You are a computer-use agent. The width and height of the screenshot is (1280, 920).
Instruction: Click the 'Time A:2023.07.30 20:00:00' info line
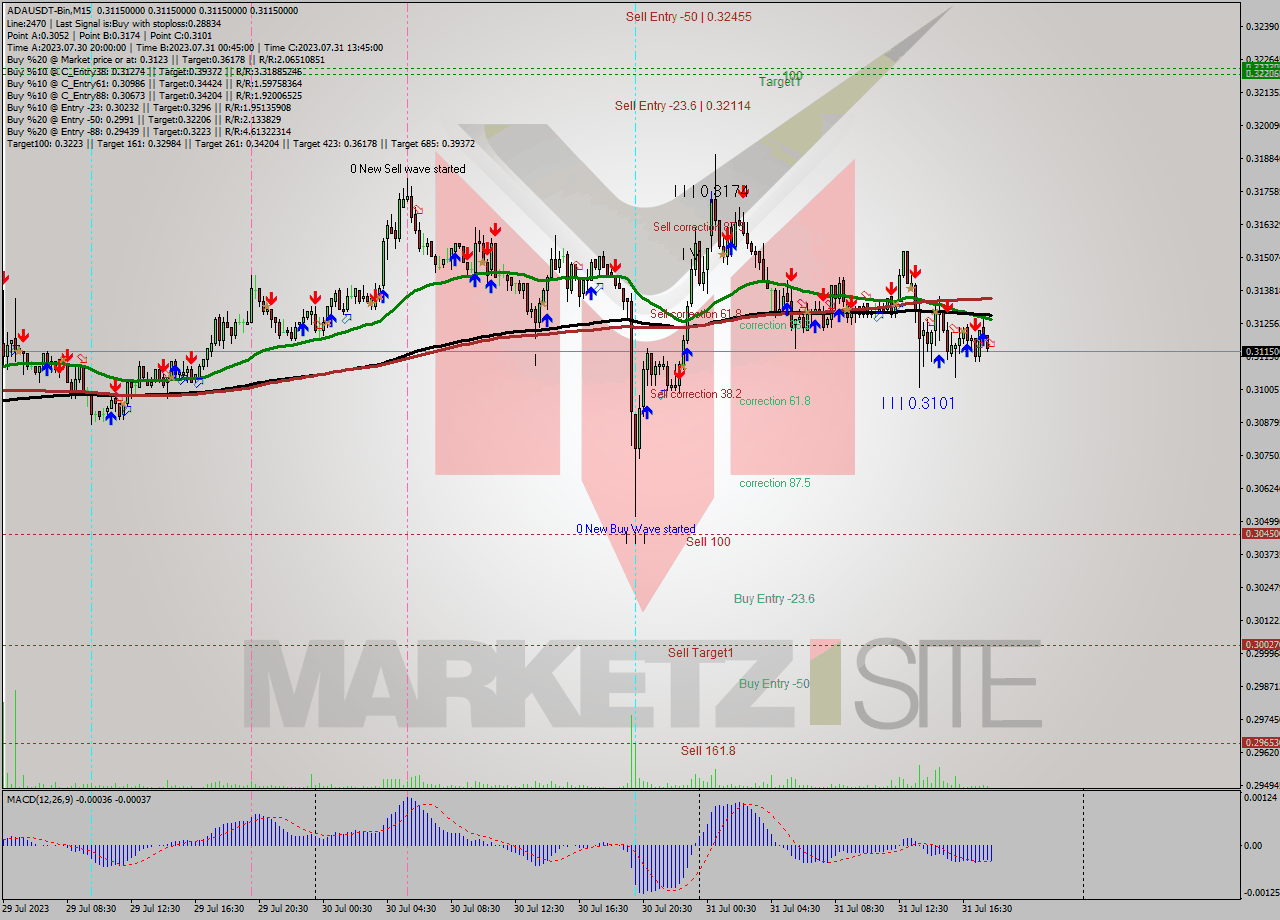tap(194, 47)
